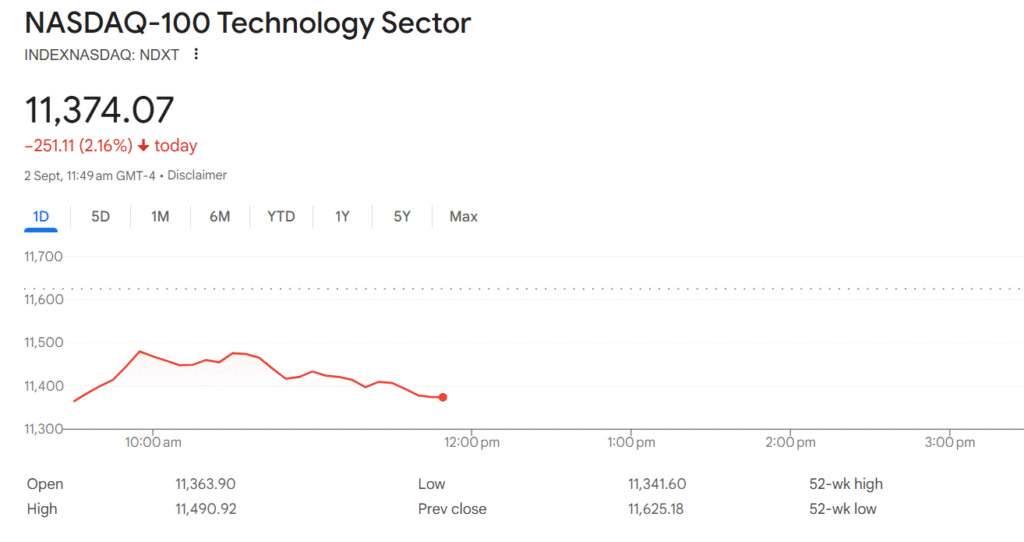Click the 52-wk high label

pos(846,484)
